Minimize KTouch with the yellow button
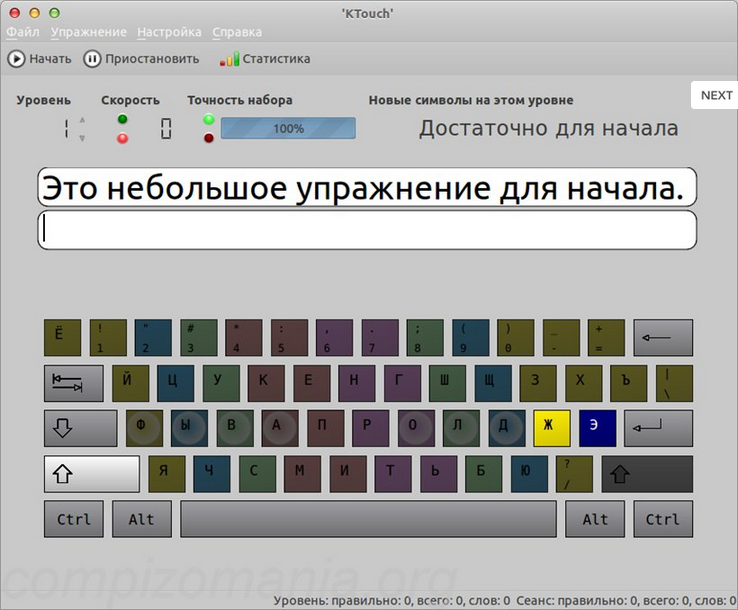 34,13
